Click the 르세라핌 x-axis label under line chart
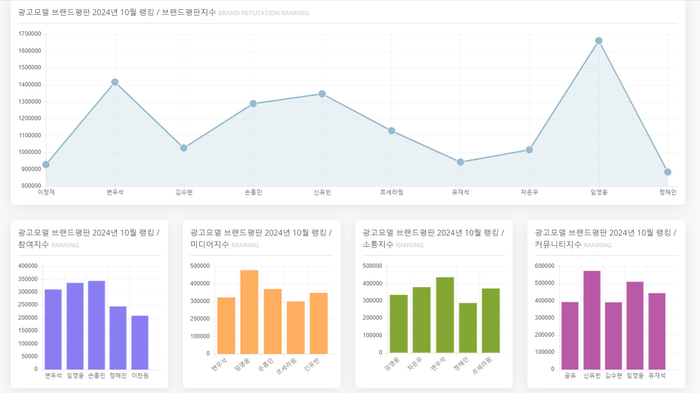Screen dimensions: 700x393 pos(392,192)
